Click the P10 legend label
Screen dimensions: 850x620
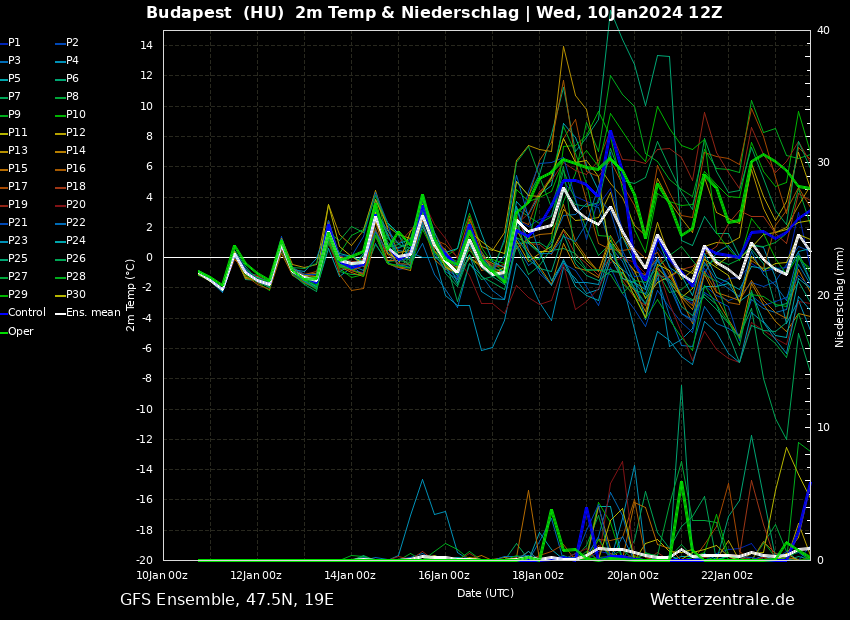(75, 115)
